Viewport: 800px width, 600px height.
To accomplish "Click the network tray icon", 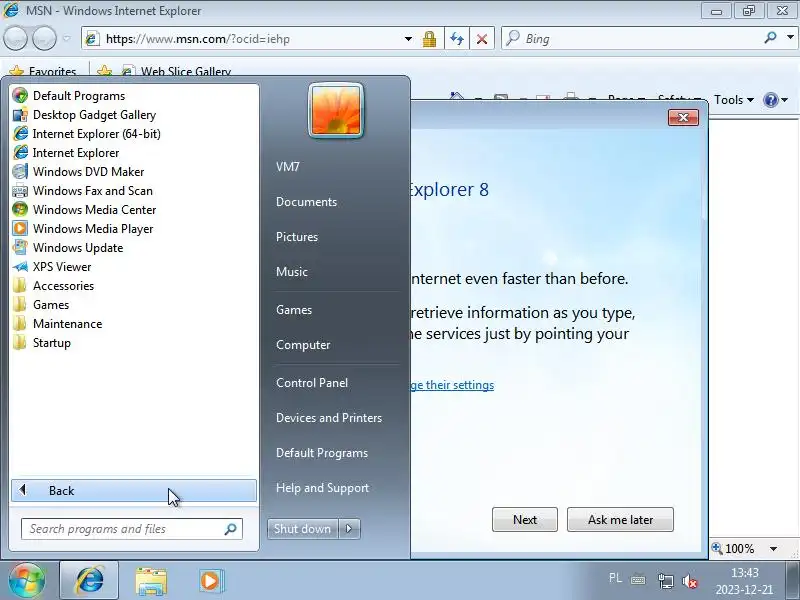I will (x=665, y=581).
